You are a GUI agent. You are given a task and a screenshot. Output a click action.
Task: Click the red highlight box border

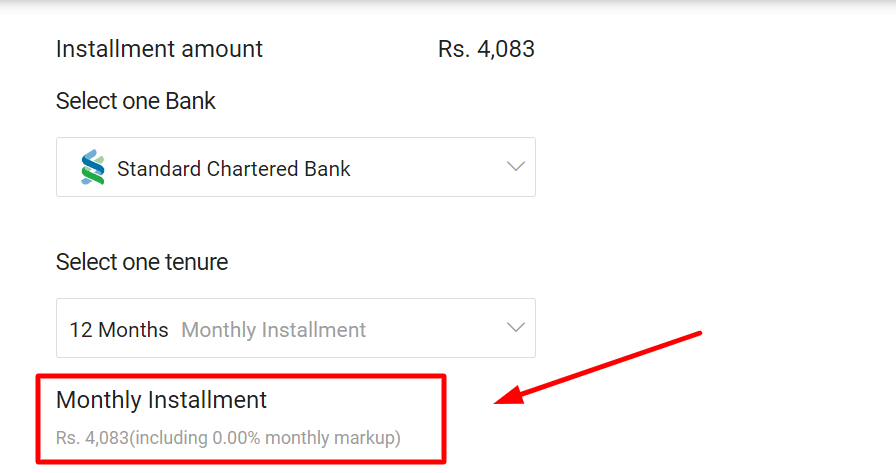(x=241, y=376)
